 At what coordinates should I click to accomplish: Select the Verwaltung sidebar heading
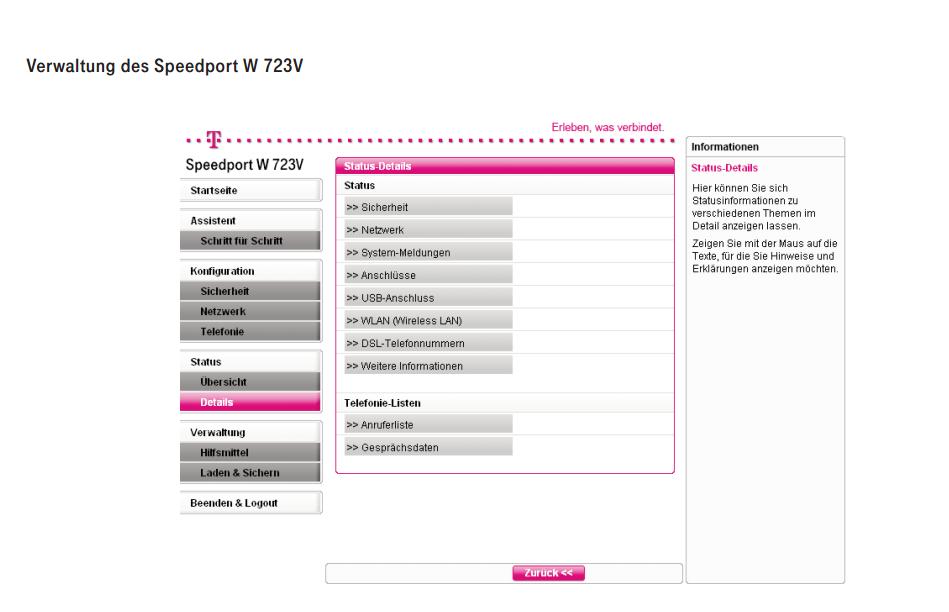pos(251,432)
